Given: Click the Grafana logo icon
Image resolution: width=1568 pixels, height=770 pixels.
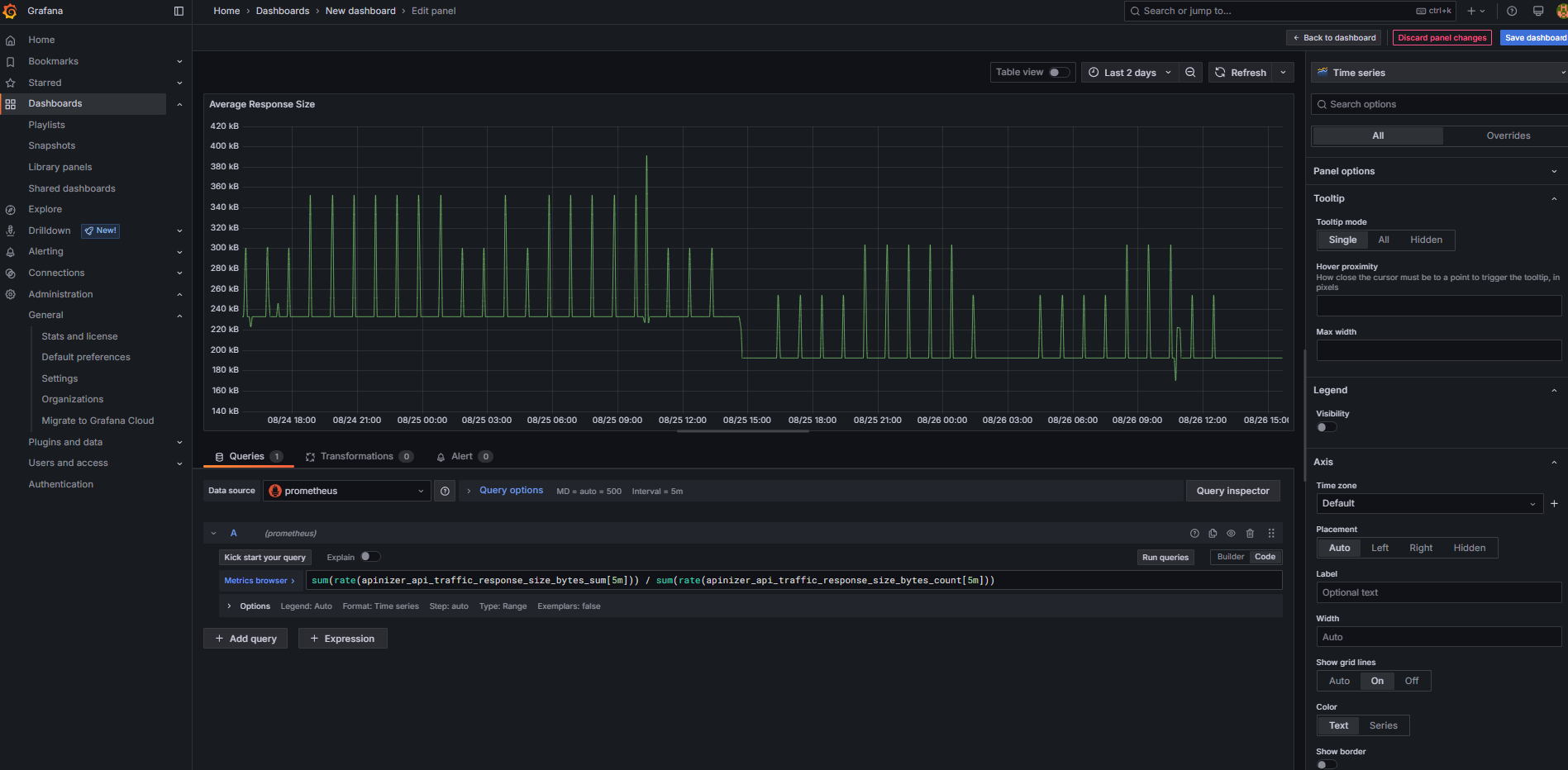Looking at the screenshot, I should (10, 12).
